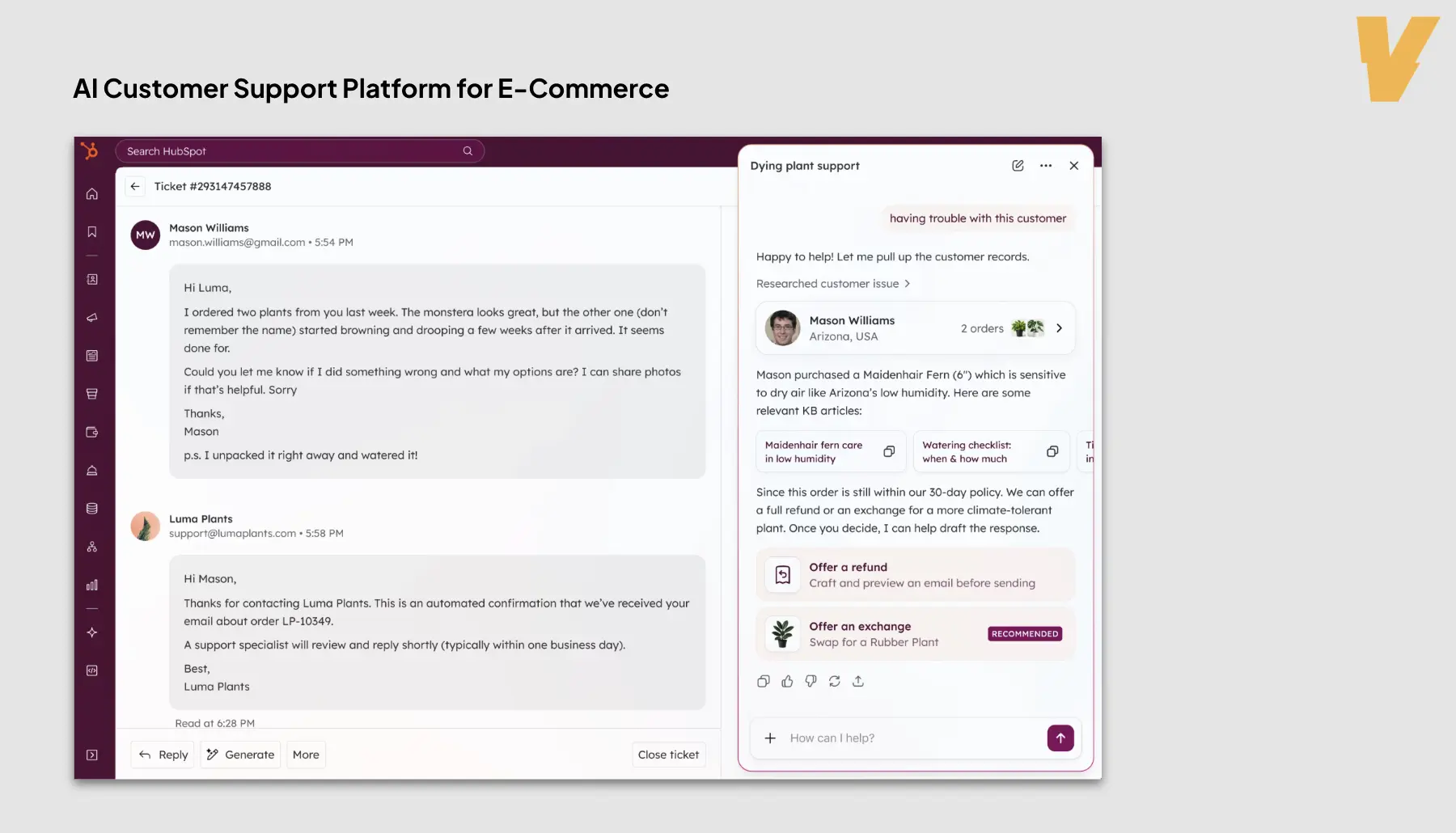This screenshot has width=1456, height=833.
Task: Click the bookmark icon in sidebar
Action: 92,232
